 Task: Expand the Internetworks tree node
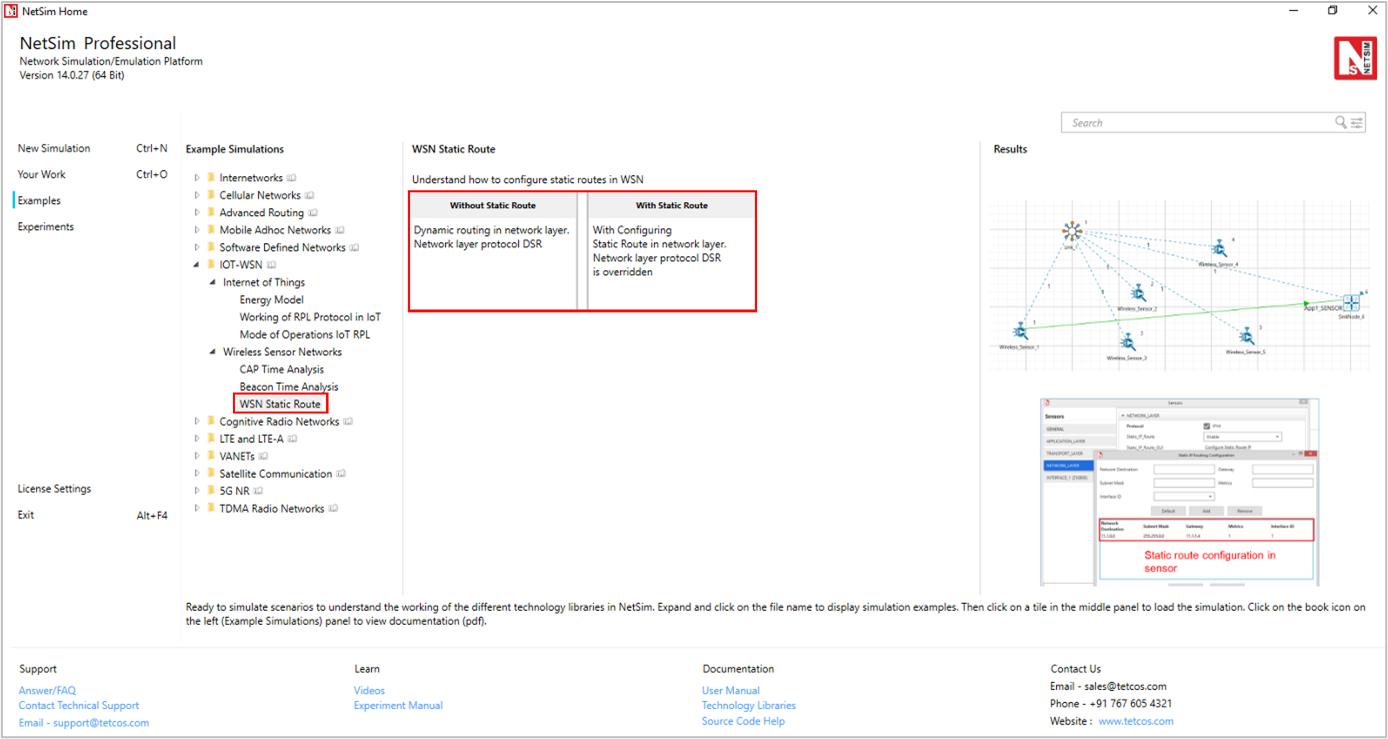pos(198,178)
